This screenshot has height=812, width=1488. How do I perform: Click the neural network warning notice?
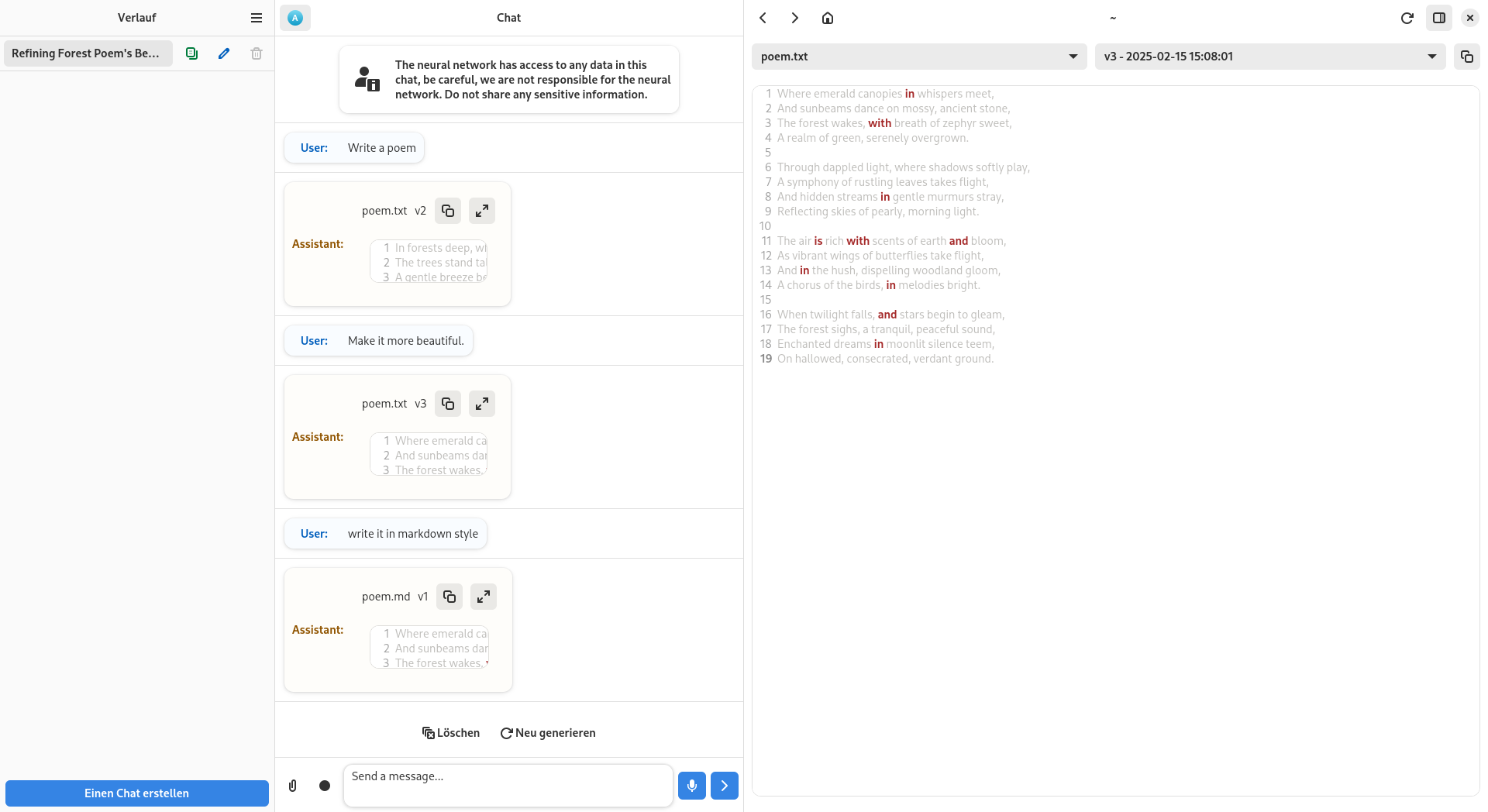coord(509,80)
